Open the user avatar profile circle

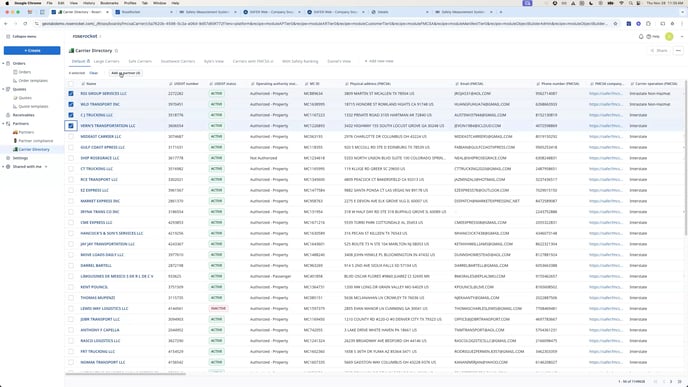(669, 37)
